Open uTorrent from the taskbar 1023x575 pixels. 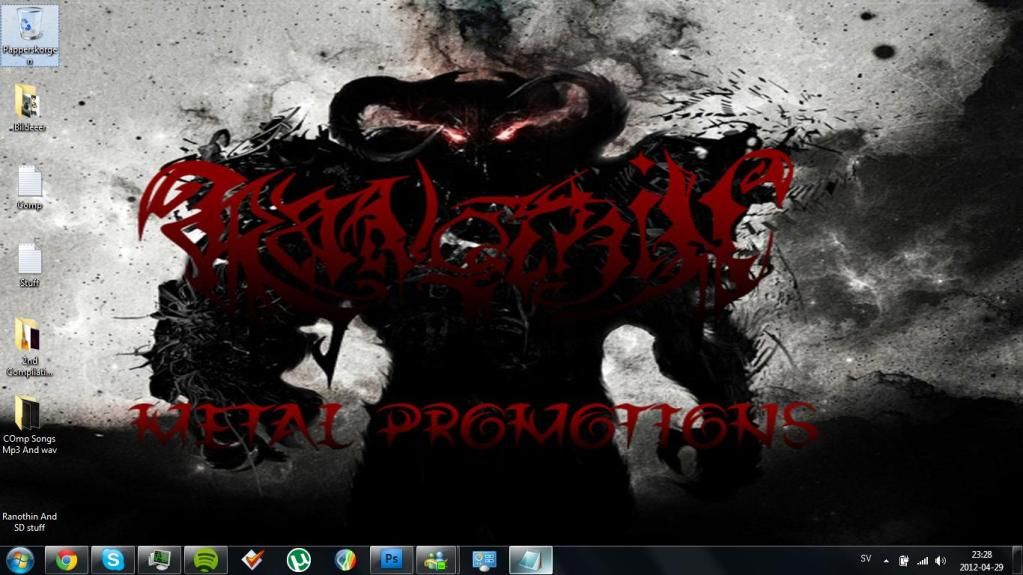(x=299, y=561)
